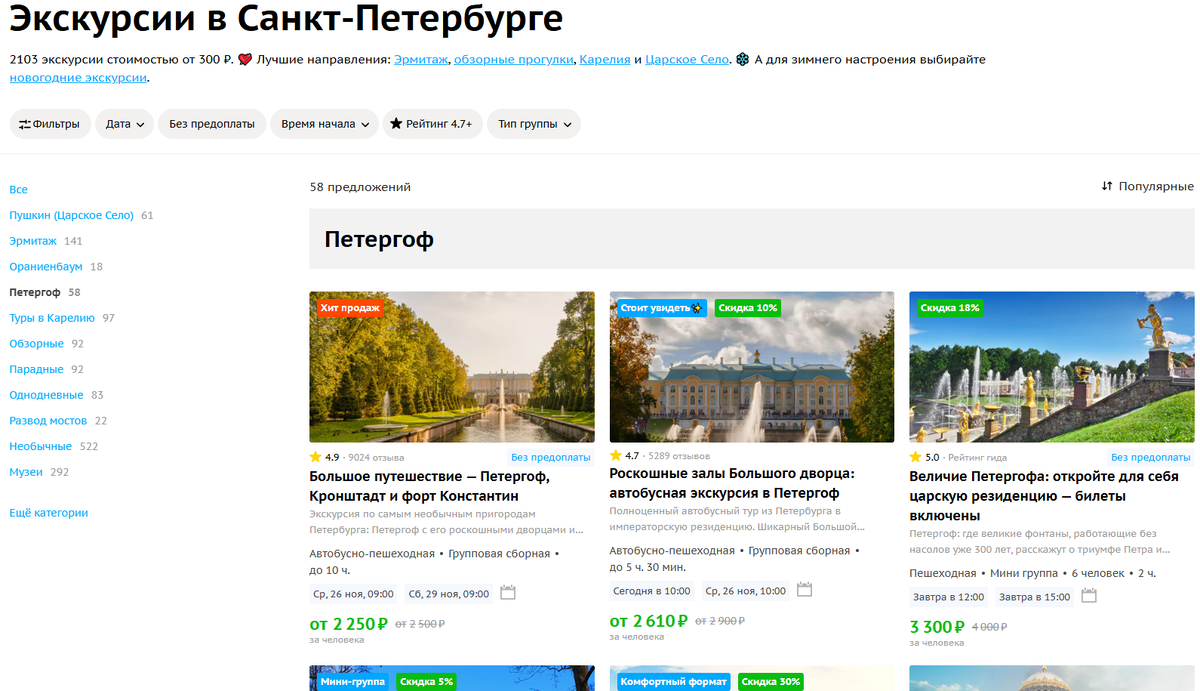The height and width of the screenshot is (691, 1200).
Task: Select the Ораниенбаум category
Action: tap(46, 267)
